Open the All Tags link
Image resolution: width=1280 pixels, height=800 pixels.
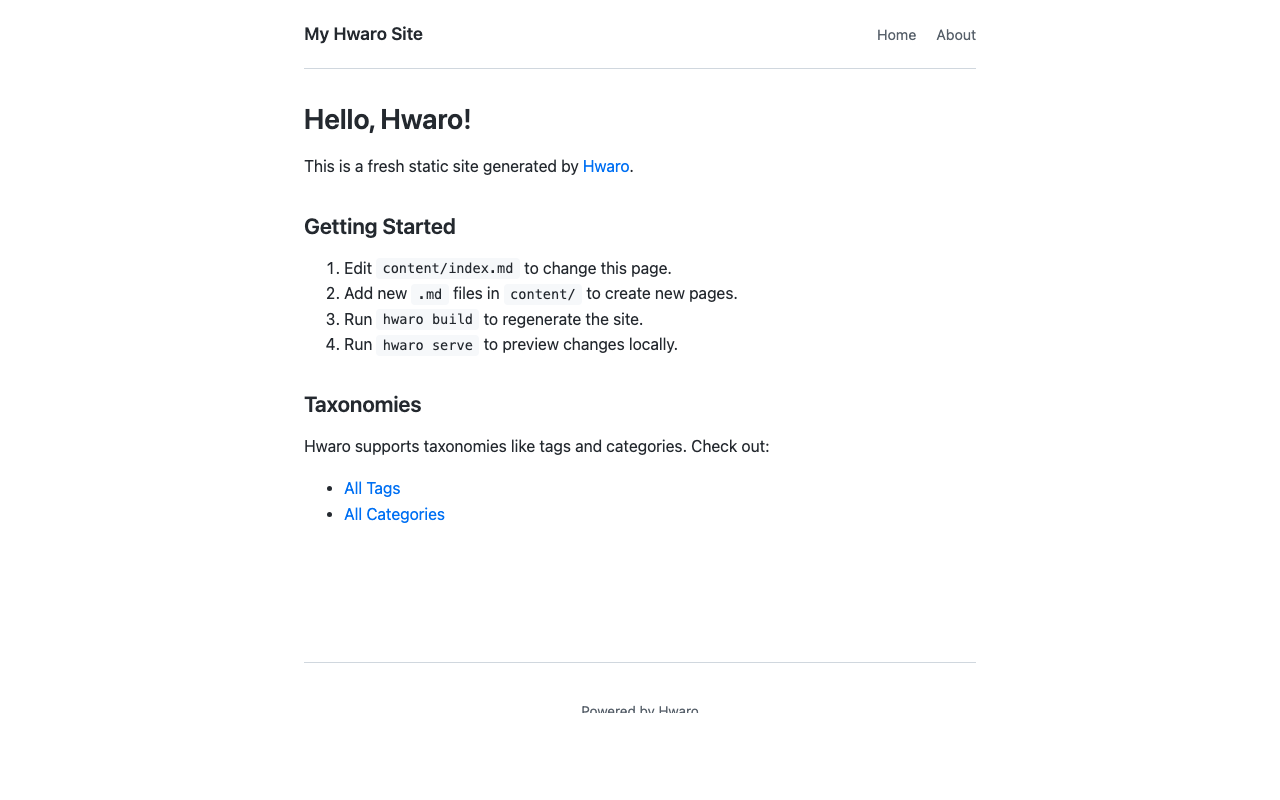coord(372,488)
